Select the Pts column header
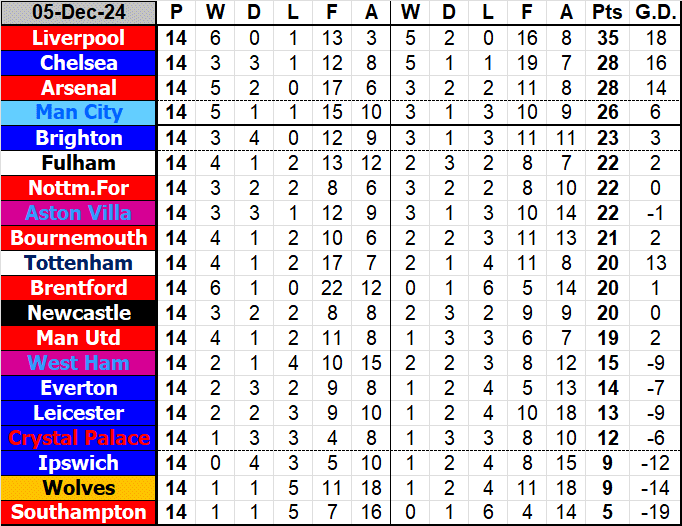The width and height of the screenshot is (682, 526). coord(606,13)
